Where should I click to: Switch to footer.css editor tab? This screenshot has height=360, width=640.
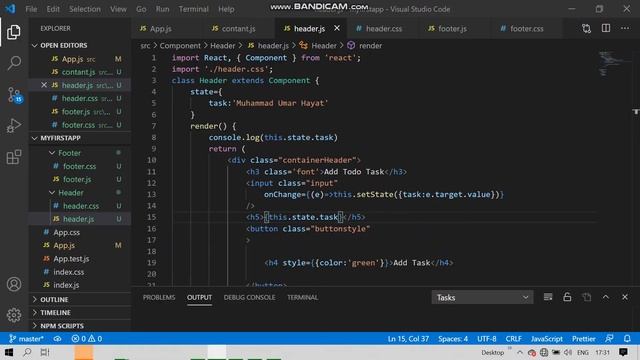[528, 28]
